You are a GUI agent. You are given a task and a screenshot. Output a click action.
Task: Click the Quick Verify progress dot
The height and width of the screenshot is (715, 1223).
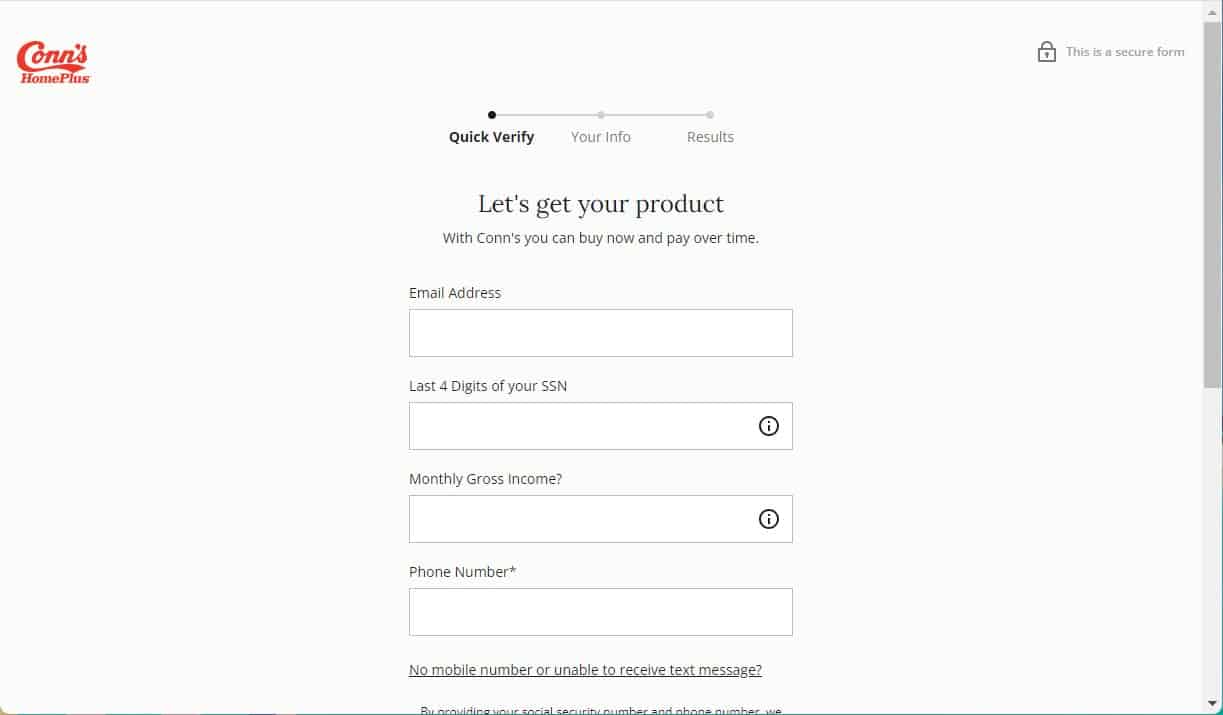point(491,115)
